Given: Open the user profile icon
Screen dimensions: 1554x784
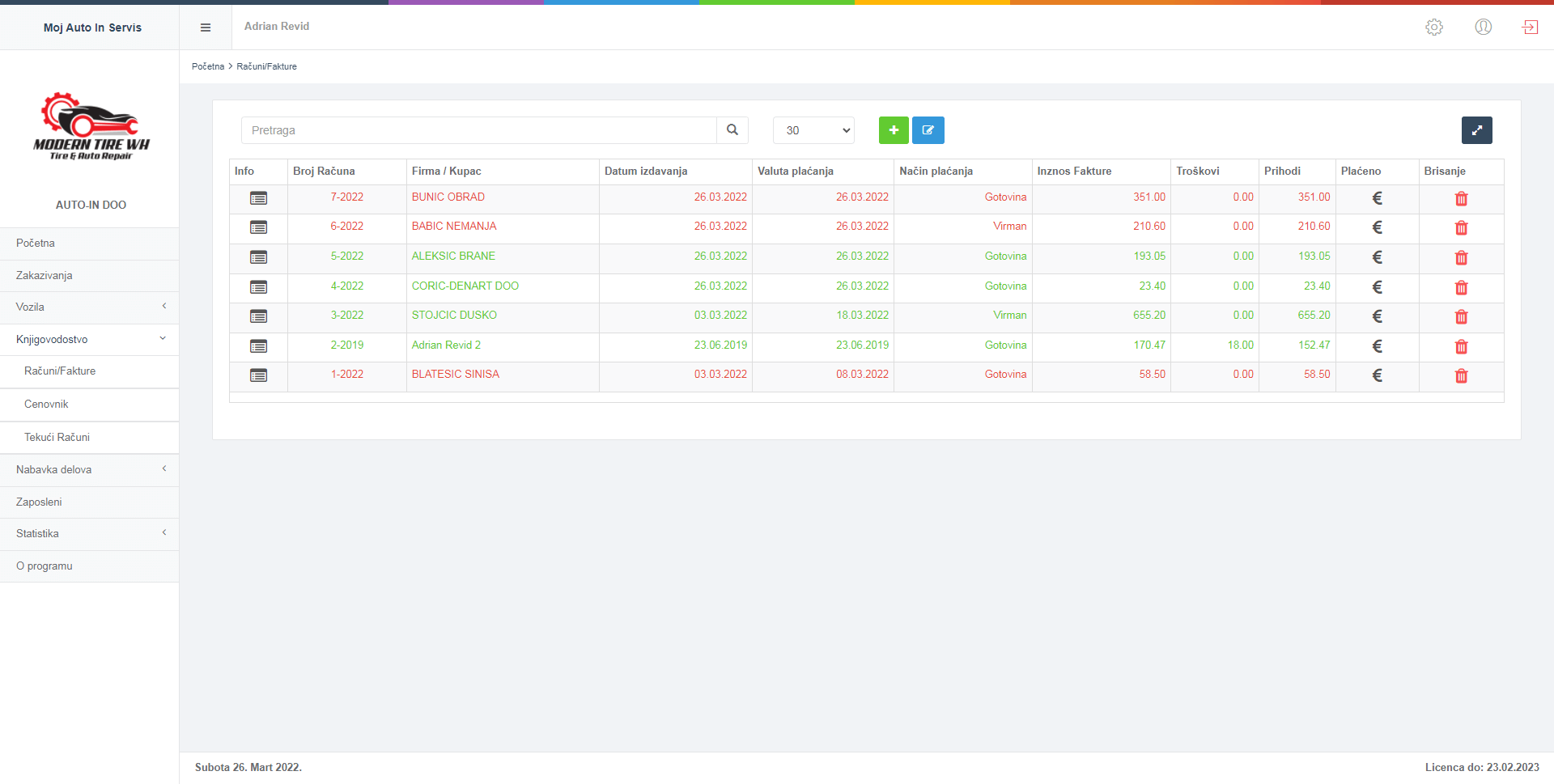Looking at the screenshot, I should [1483, 28].
